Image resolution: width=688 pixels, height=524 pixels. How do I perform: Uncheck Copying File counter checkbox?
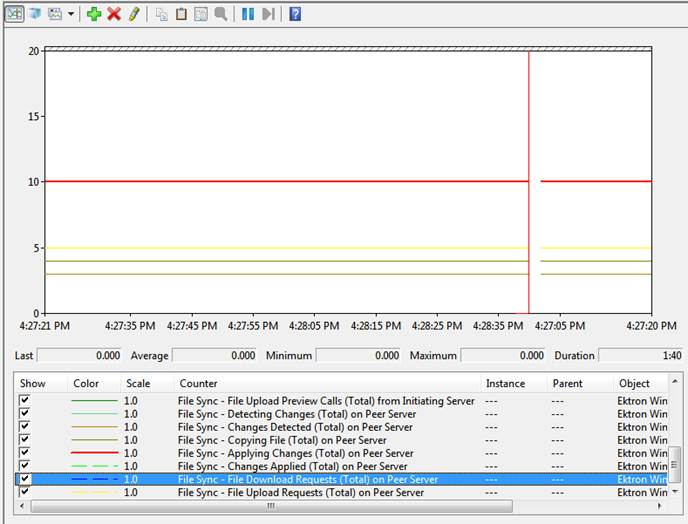click(25, 439)
